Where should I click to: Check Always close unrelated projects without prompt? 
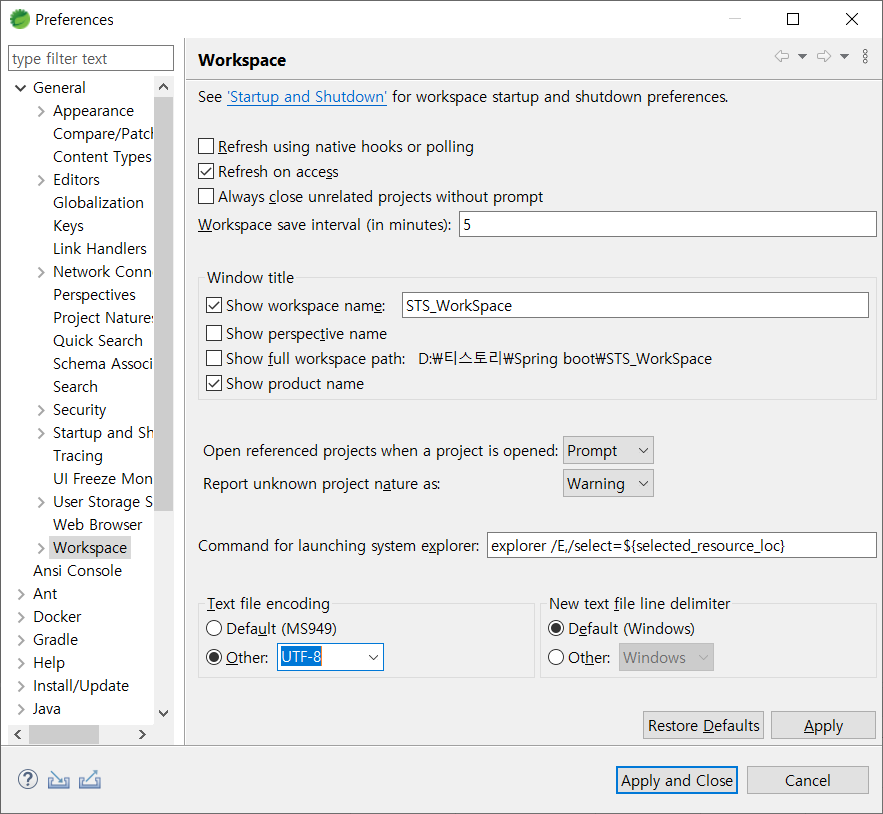pyautogui.click(x=206, y=196)
